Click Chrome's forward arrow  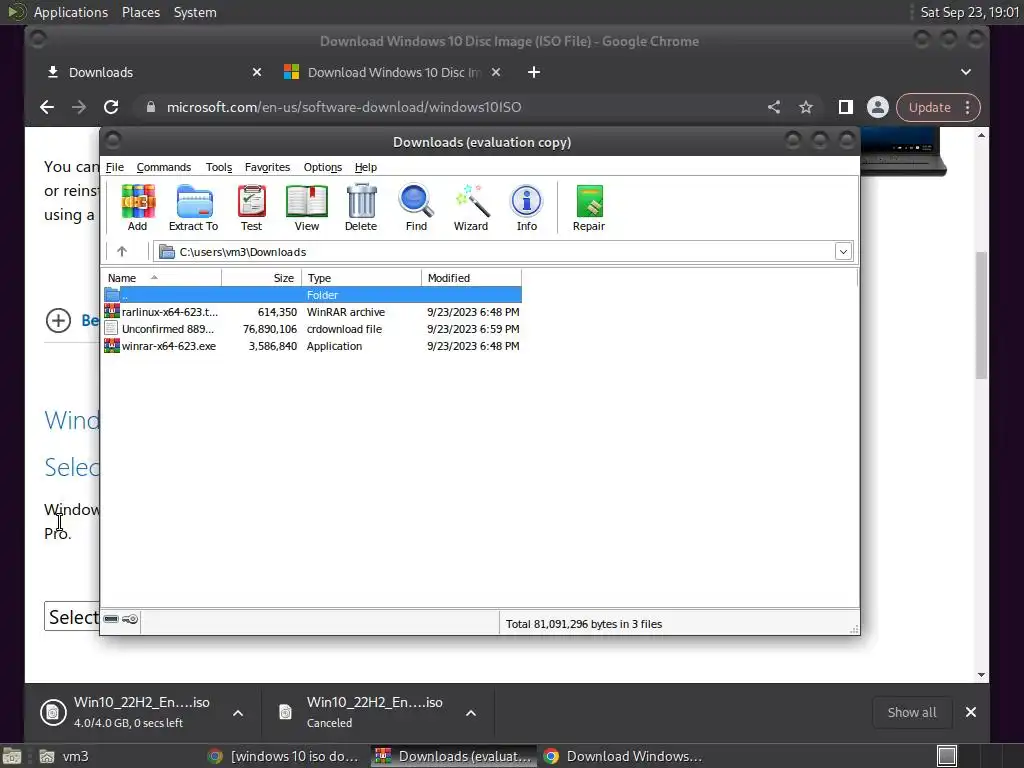79,107
